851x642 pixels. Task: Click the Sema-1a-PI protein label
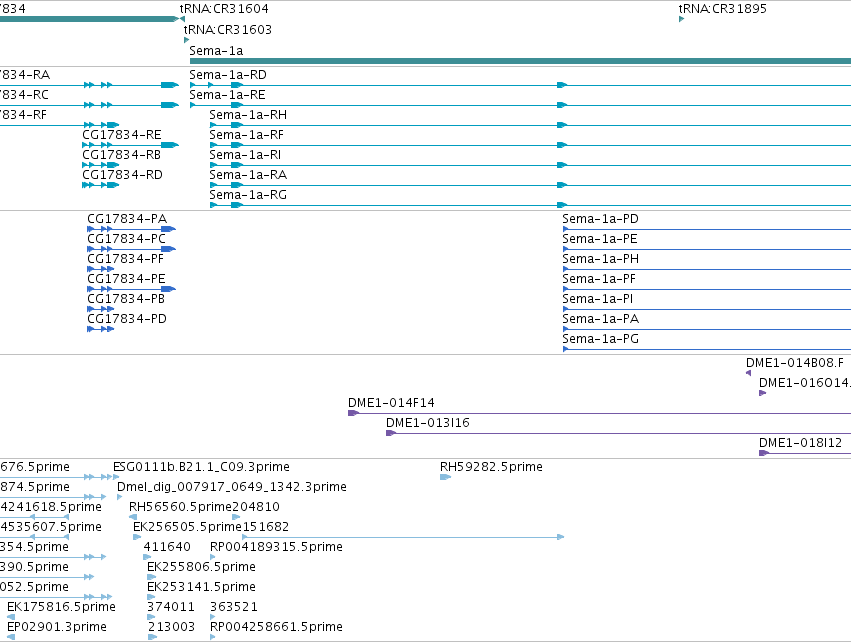click(x=598, y=299)
